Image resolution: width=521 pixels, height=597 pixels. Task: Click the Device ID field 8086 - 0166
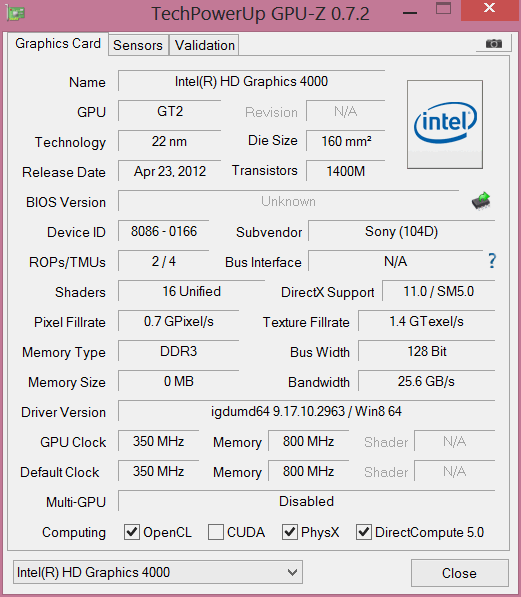pyautogui.click(x=164, y=231)
